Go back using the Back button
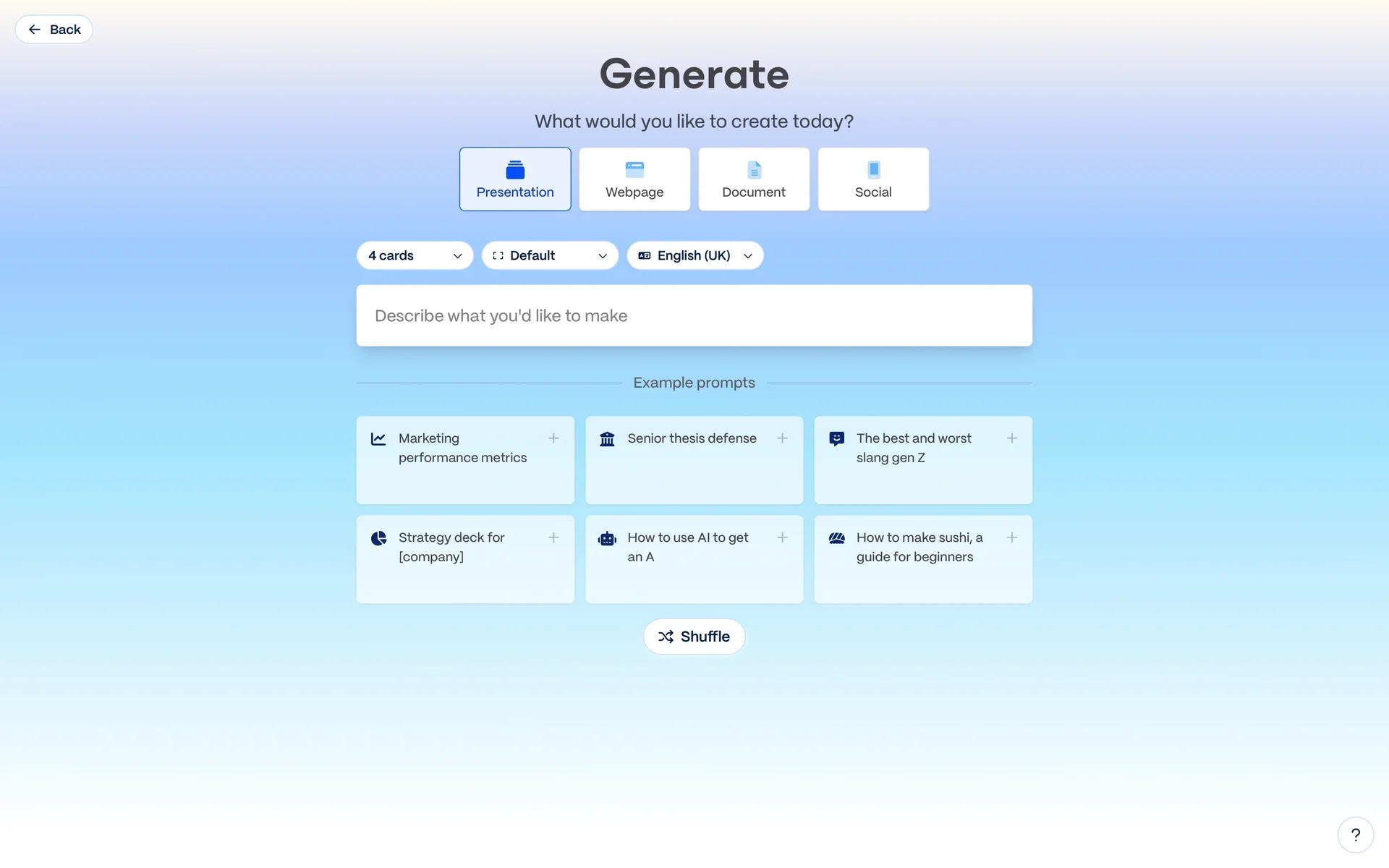The width and height of the screenshot is (1389, 868). point(54,30)
